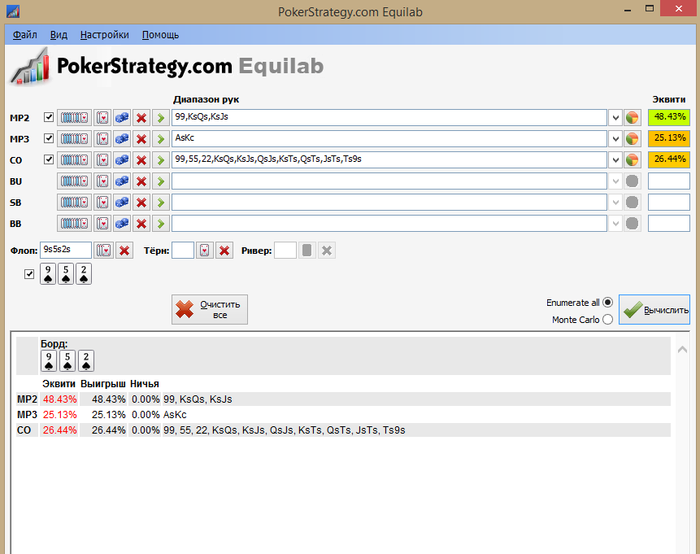Expand CO range history dropdown
Screen dimensions: 700x554
coord(615,160)
